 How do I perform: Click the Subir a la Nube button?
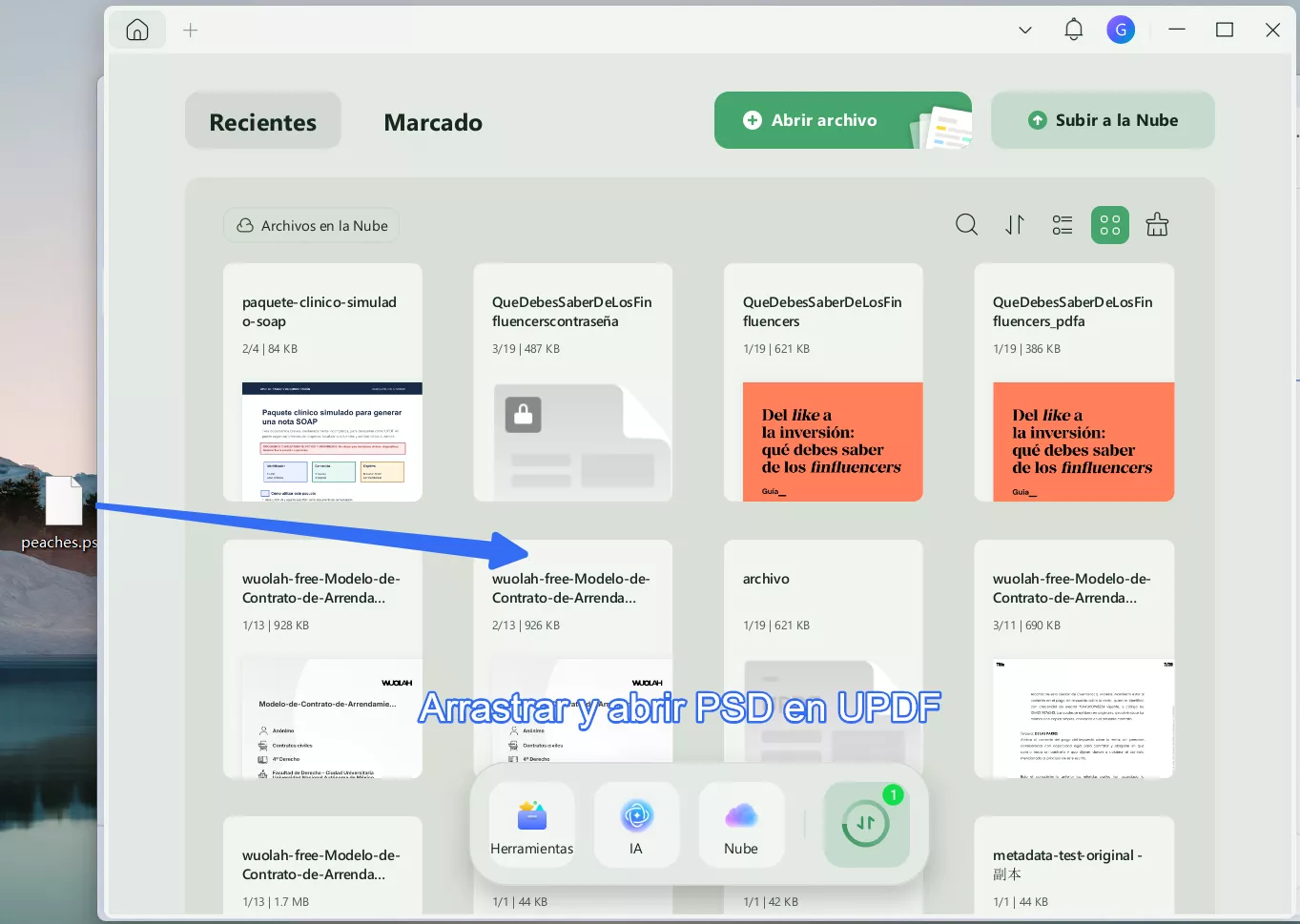pos(1103,120)
